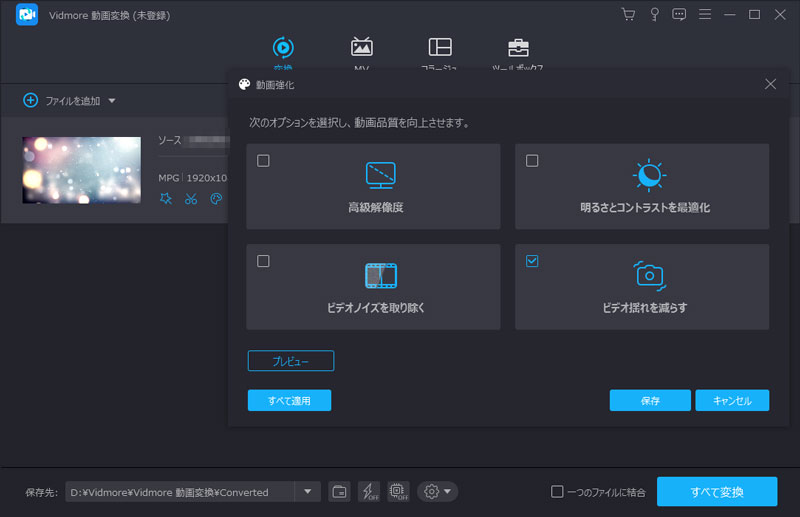Switch to the MV tab

tap(362, 53)
